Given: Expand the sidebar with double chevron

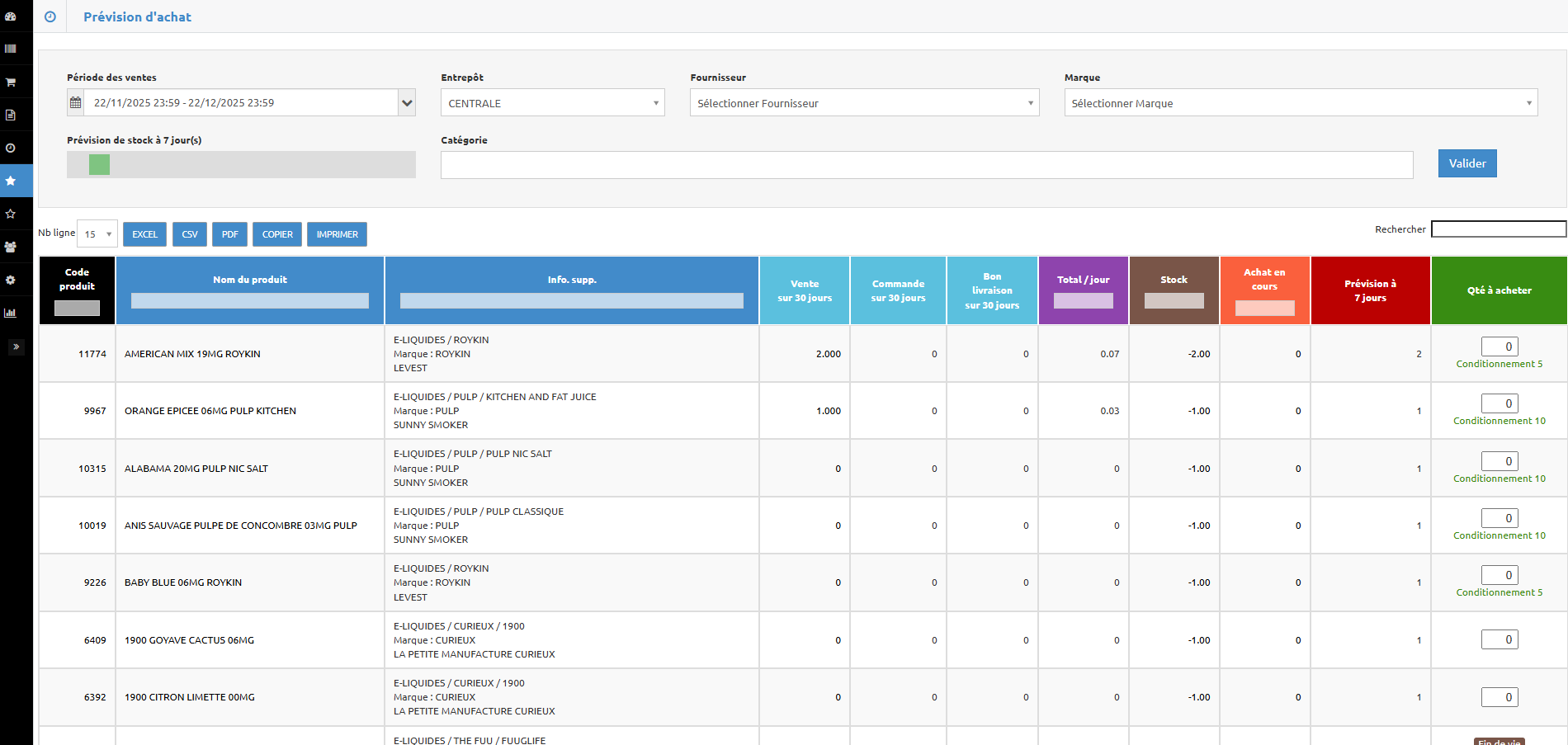Looking at the screenshot, I should point(16,347).
